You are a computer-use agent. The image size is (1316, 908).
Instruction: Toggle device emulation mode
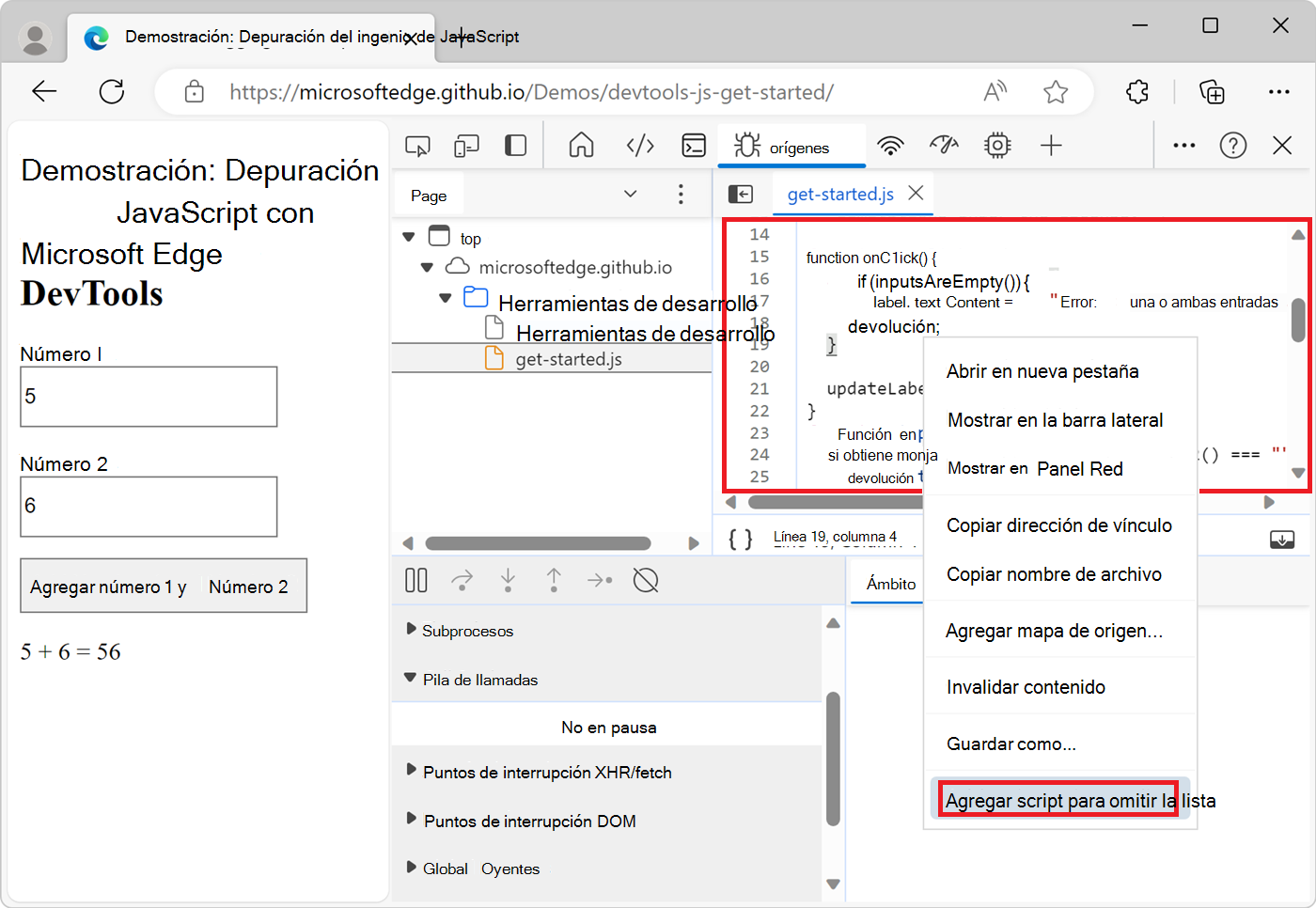coord(465,146)
